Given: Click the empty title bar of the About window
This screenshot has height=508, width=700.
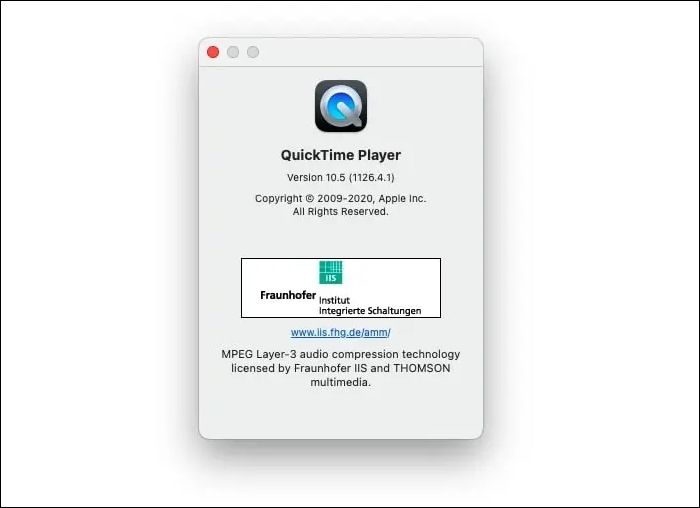Looking at the screenshot, I should pos(366,52).
